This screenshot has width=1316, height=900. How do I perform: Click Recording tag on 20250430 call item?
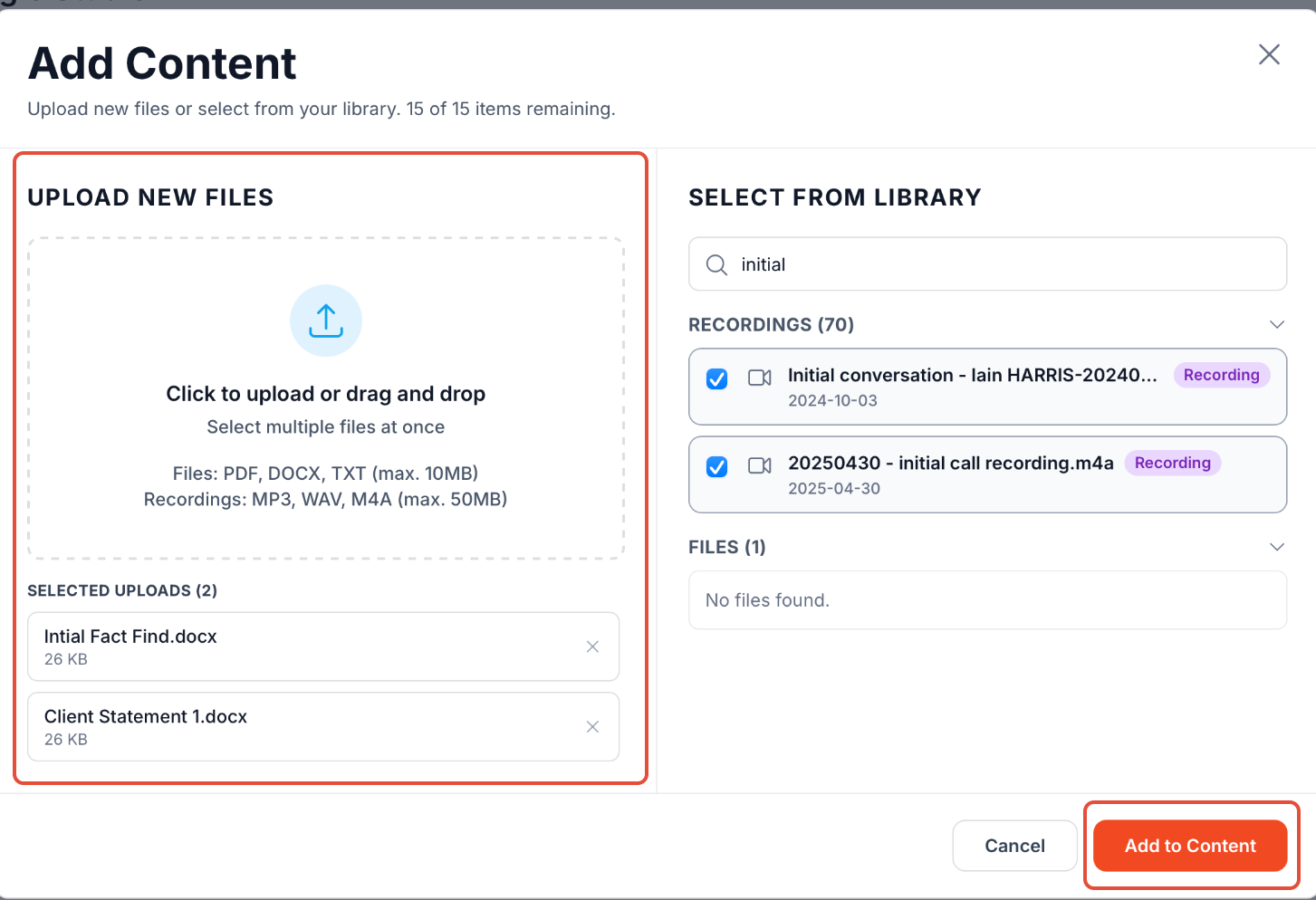(x=1172, y=463)
